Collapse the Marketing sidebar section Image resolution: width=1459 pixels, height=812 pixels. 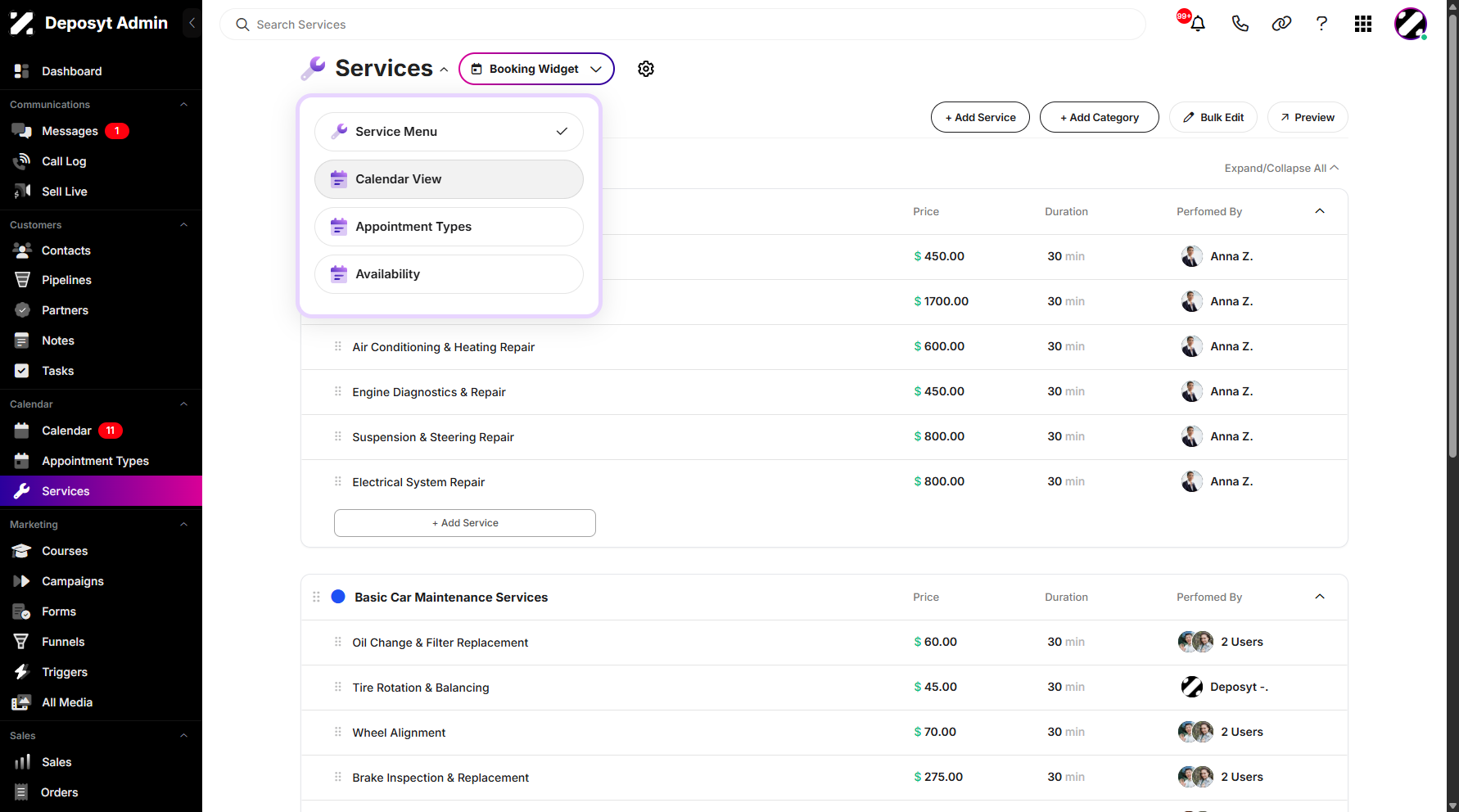coord(183,525)
